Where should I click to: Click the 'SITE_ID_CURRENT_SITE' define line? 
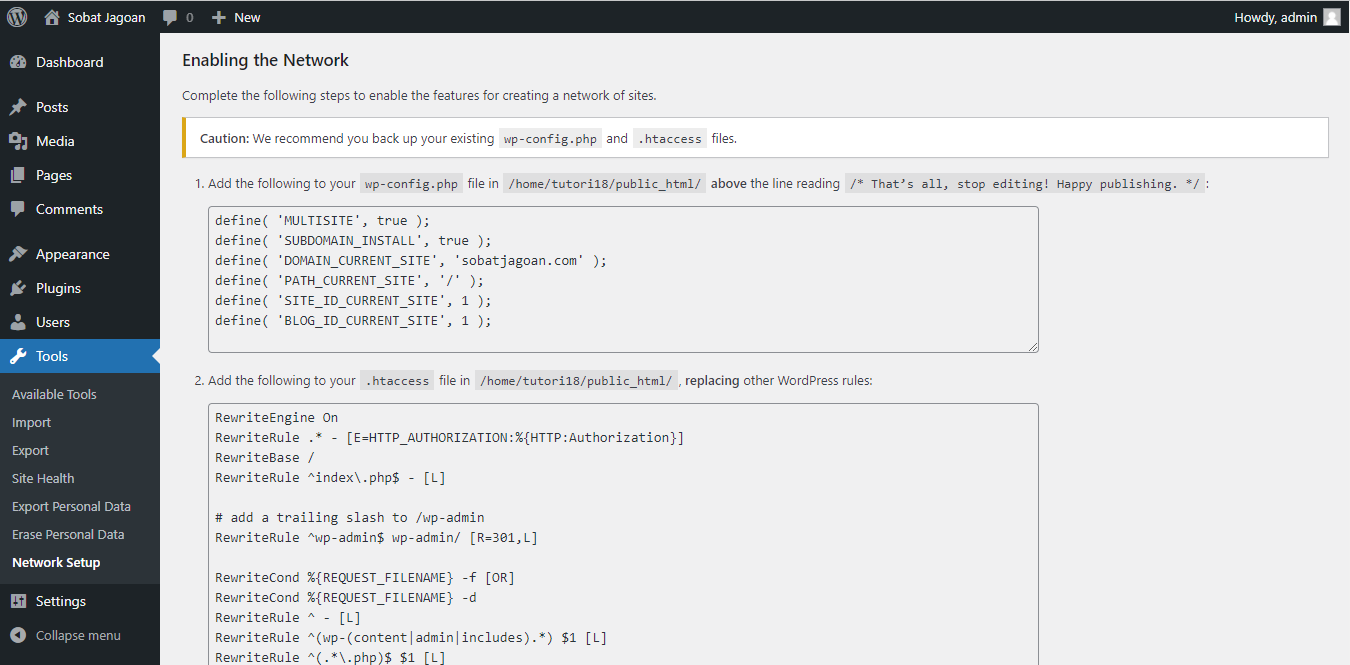(x=353, y=300)
